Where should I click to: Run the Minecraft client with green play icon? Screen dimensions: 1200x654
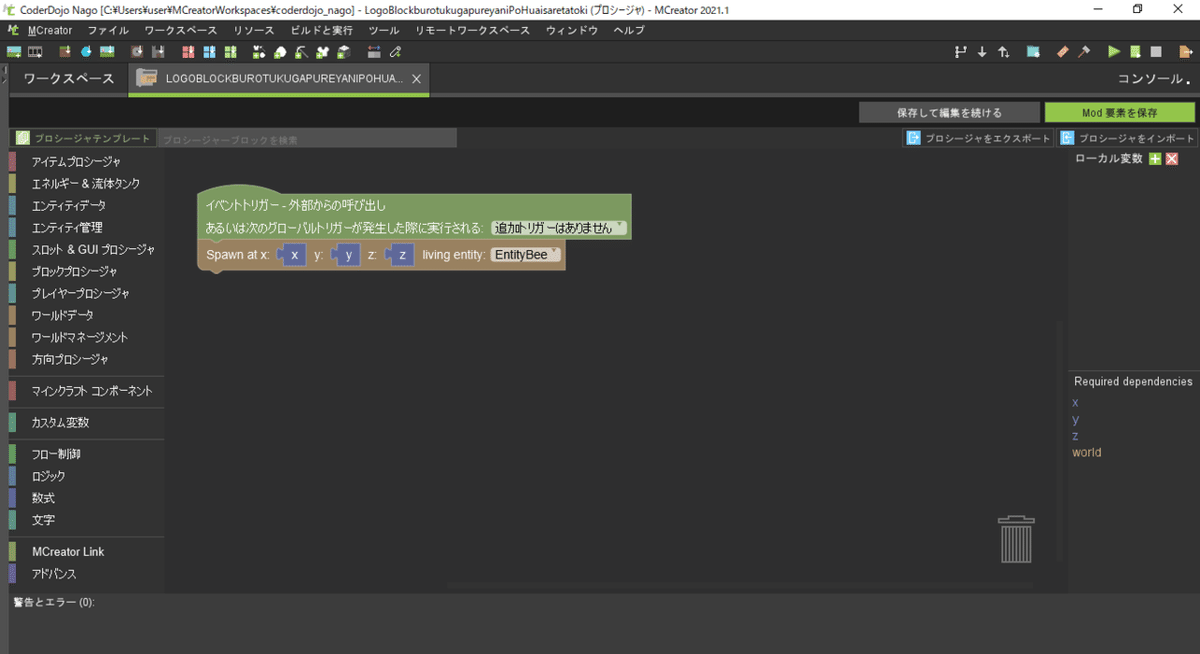[x=1113, y=51]
